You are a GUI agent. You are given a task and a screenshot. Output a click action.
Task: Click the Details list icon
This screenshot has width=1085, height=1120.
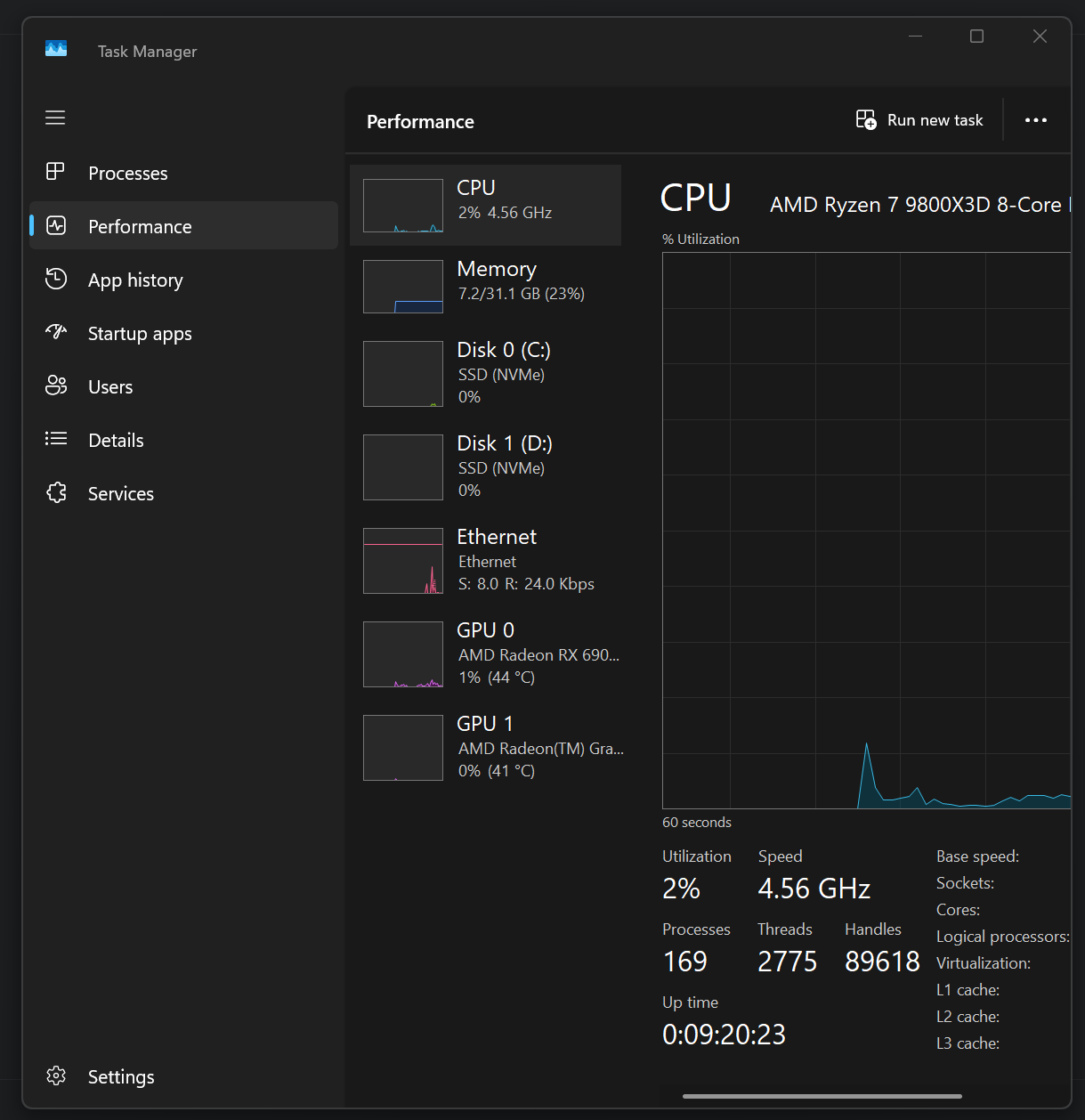pyautogui.click(x=56, y=438)
